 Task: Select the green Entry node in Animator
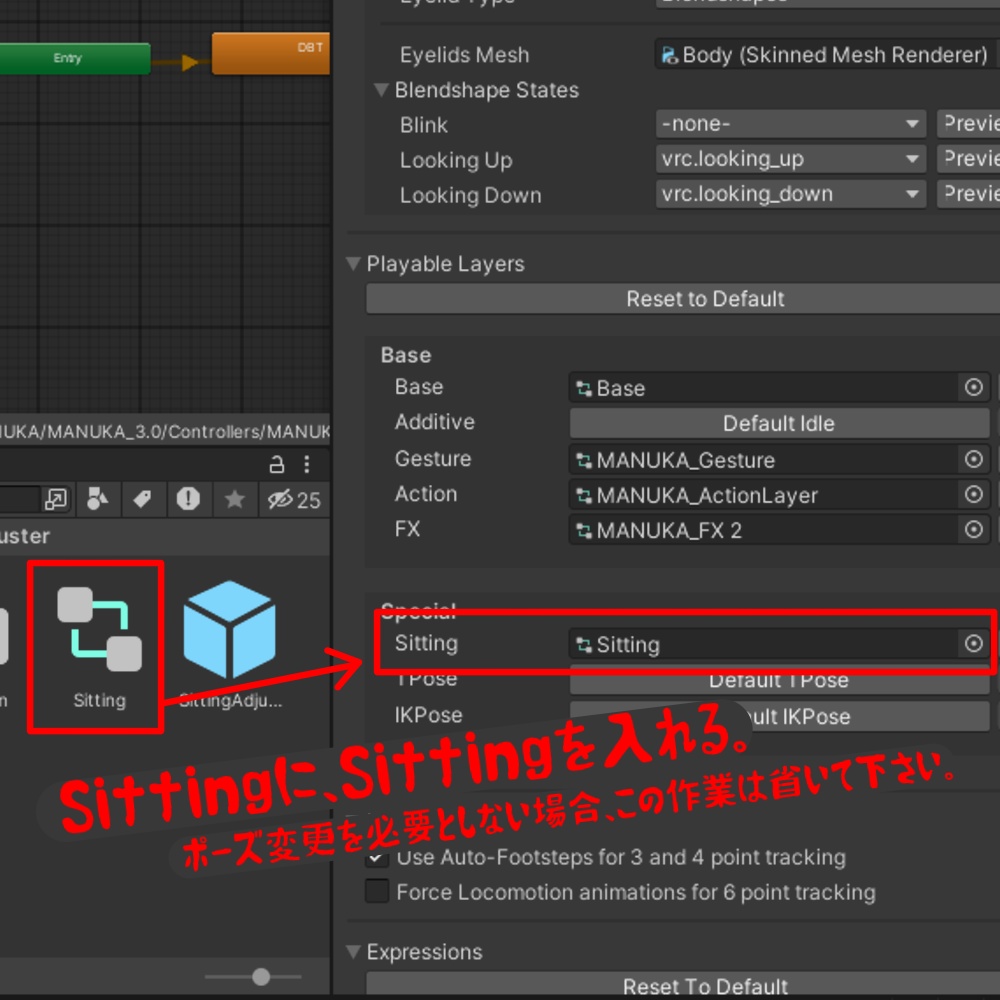pos(75,58)
